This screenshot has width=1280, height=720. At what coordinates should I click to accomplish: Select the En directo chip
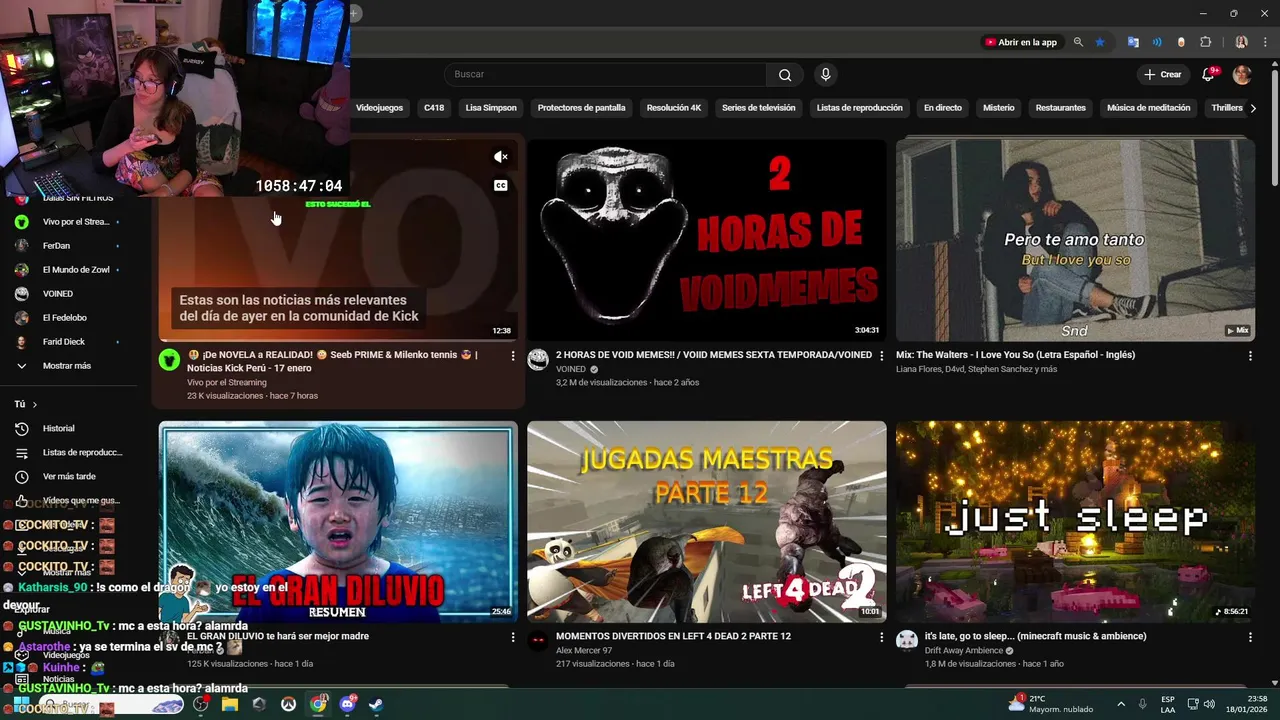pos(943,108)
